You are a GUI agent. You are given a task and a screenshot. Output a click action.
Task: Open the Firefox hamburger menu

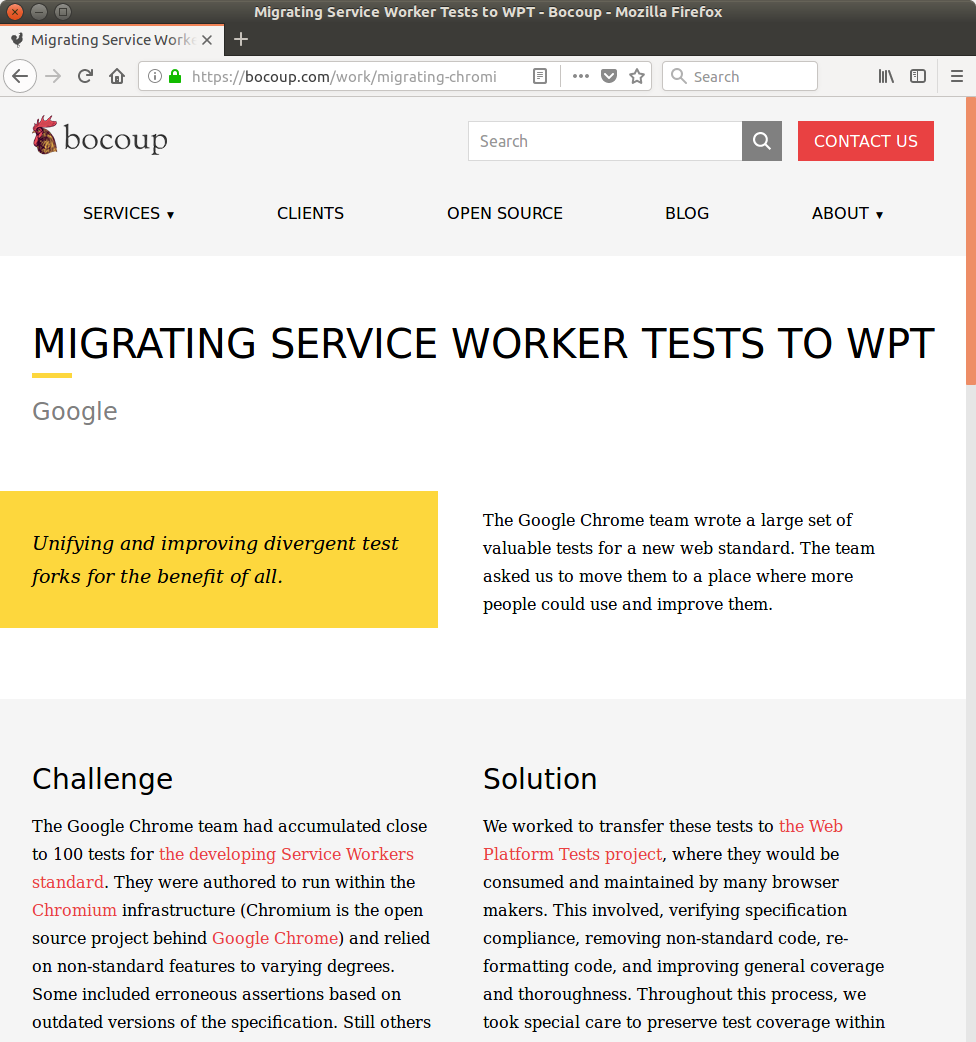coord(957,76)
